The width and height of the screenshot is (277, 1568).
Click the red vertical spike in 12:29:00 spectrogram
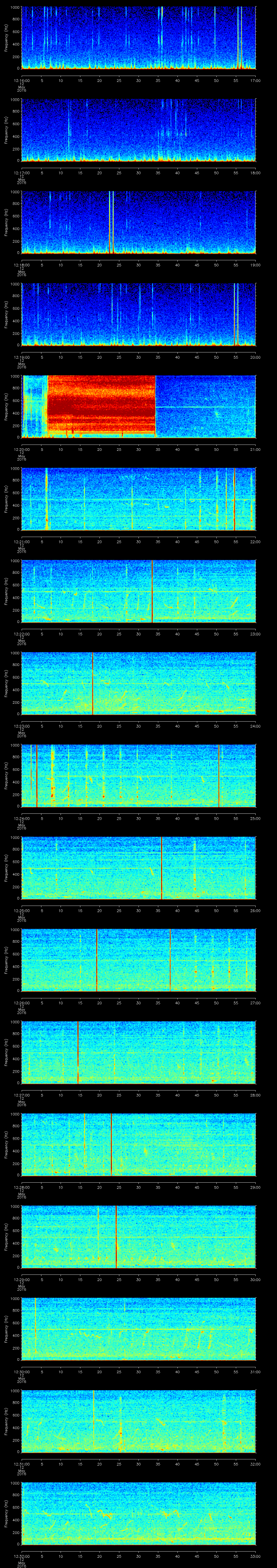[116, 1237]
